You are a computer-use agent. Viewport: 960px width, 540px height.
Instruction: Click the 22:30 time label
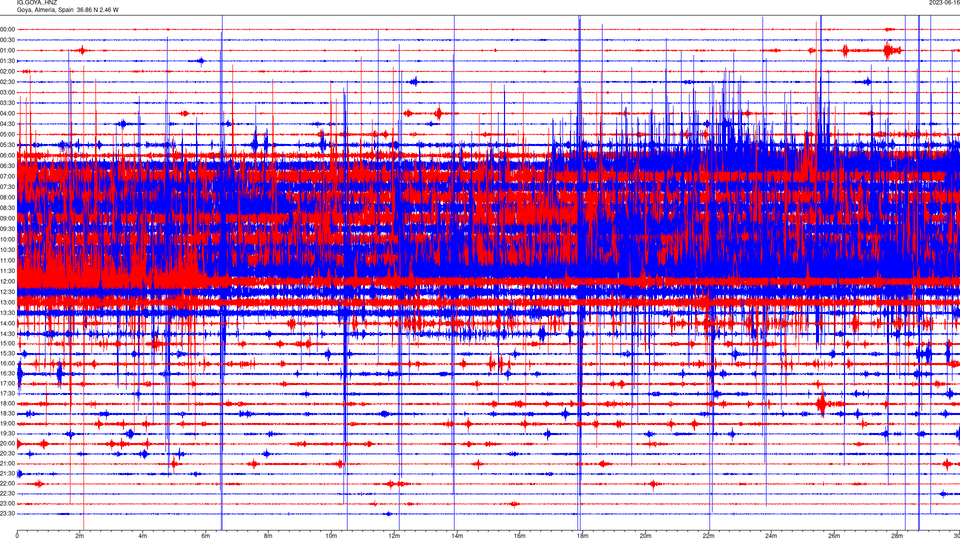7,493
